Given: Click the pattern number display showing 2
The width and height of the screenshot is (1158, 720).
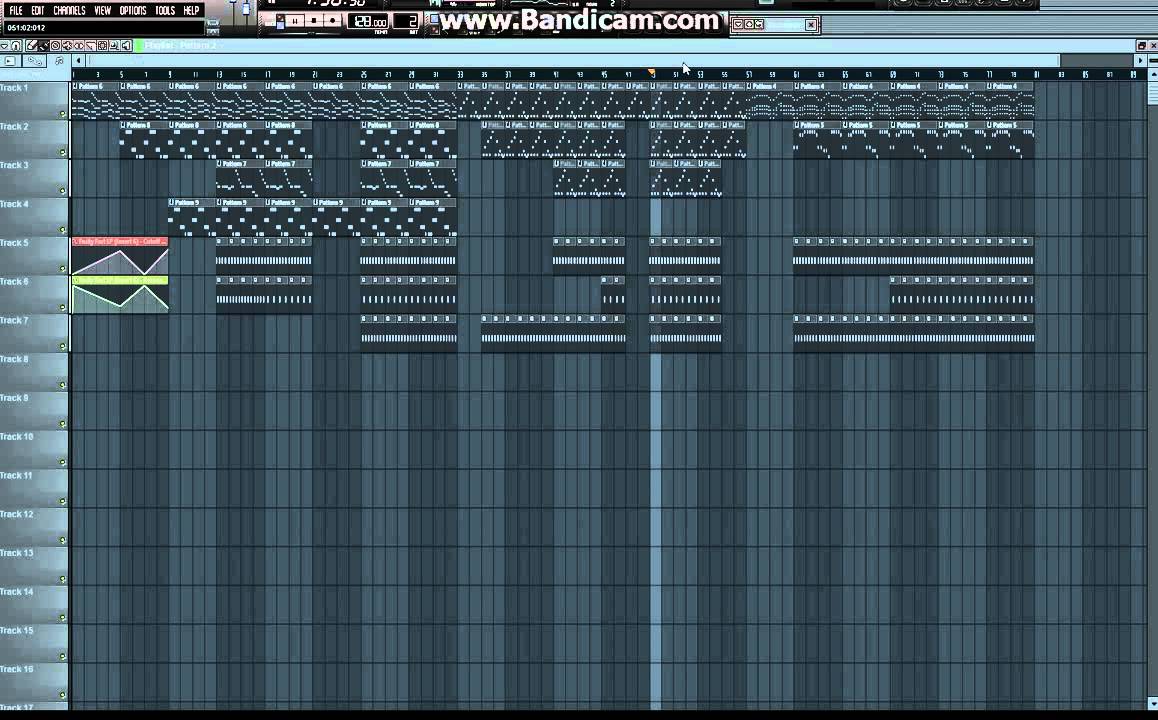Looking at the screenshot, I should click(407, 21).
